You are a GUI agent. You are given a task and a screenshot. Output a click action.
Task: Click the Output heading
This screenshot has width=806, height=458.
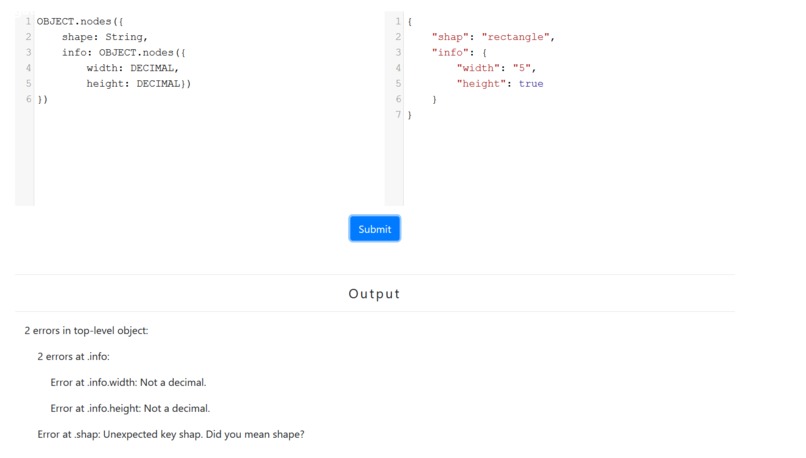tap(374, 294)
